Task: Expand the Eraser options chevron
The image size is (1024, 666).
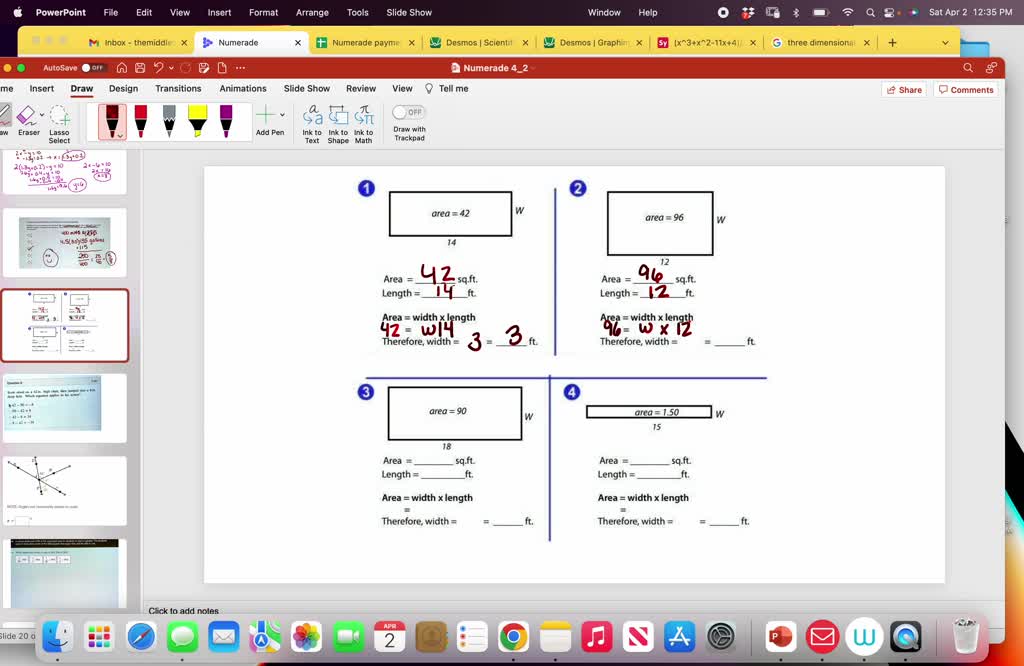Action: click(x=41, y=113)
